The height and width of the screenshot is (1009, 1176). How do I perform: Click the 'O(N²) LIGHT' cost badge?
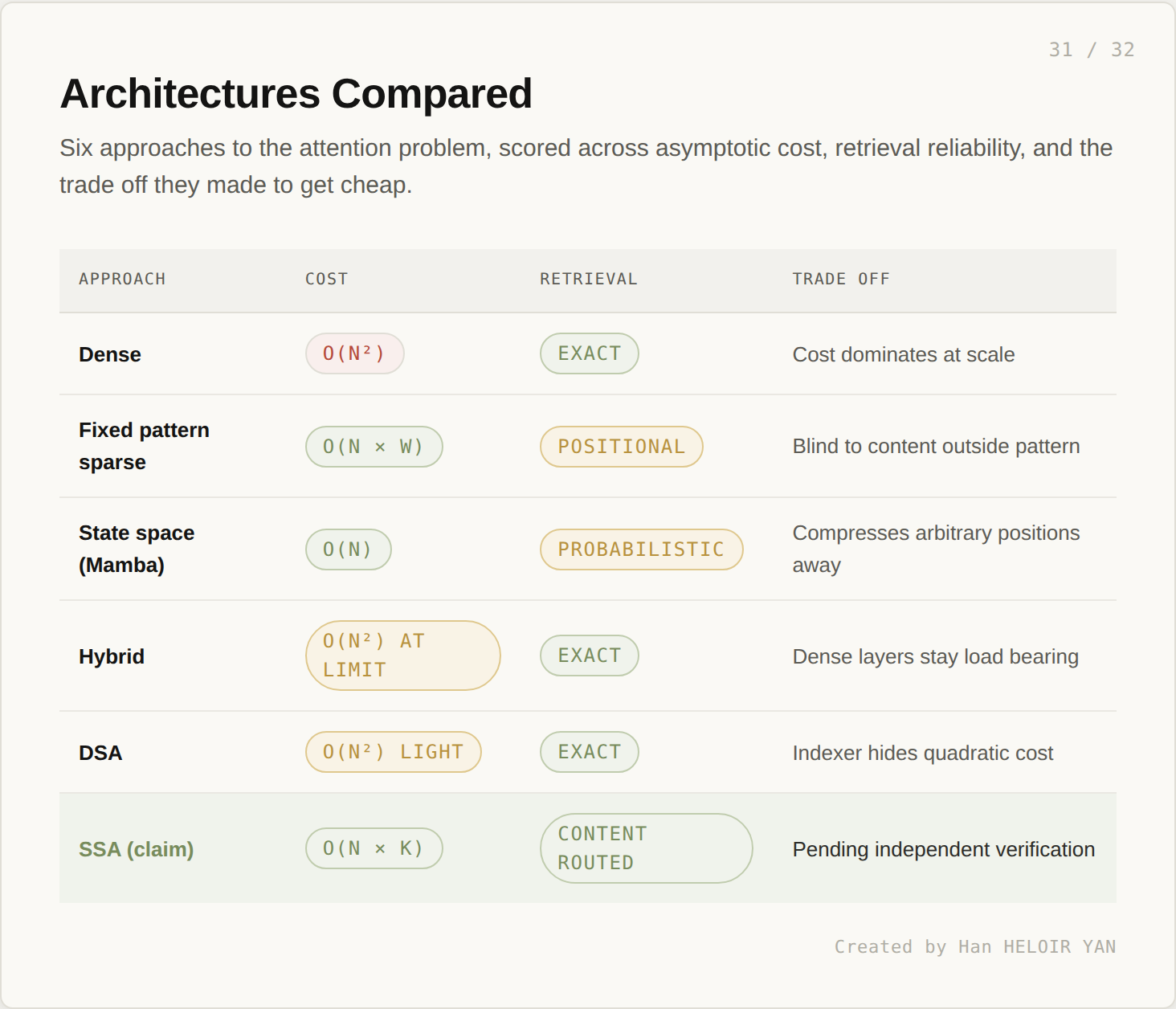point(394,752)
